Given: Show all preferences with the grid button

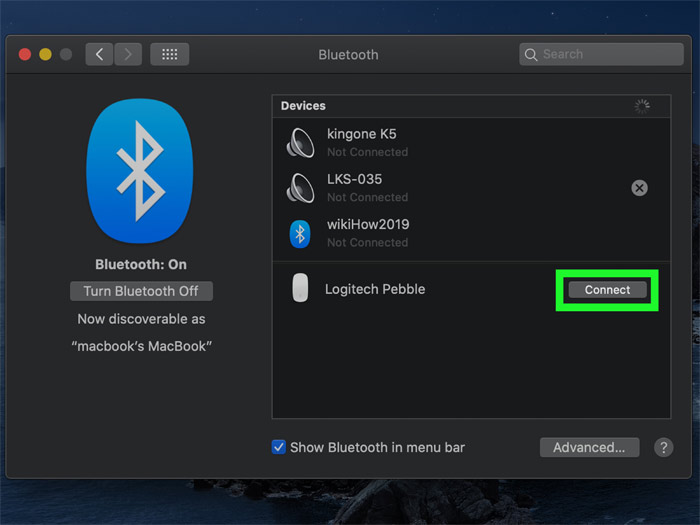Looking at the screenshot, I should click(x=170, y=54).
